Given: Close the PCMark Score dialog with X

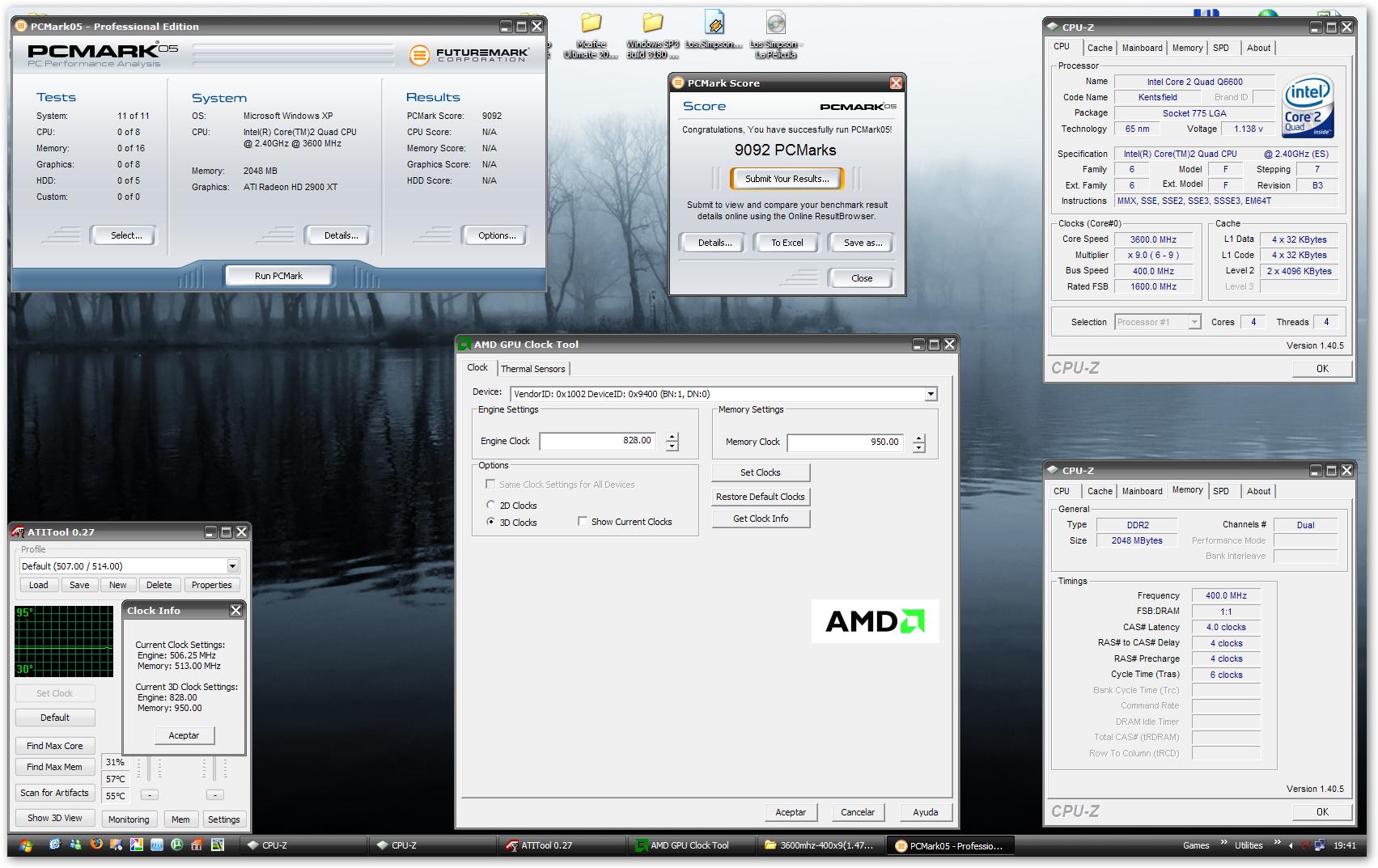Looking at the screenshot, I should [896, 83].
